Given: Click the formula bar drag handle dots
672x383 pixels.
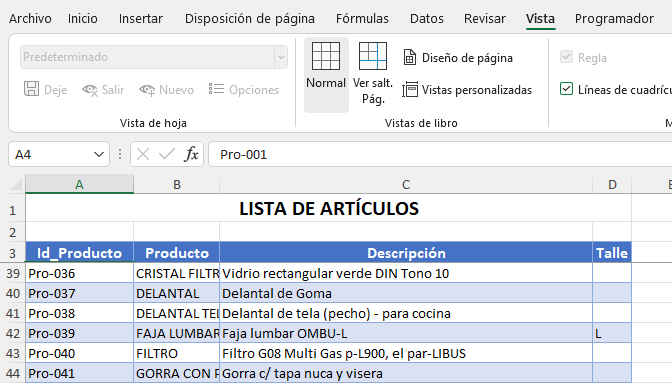Looking at the screenshot, I should click(120, 154).
